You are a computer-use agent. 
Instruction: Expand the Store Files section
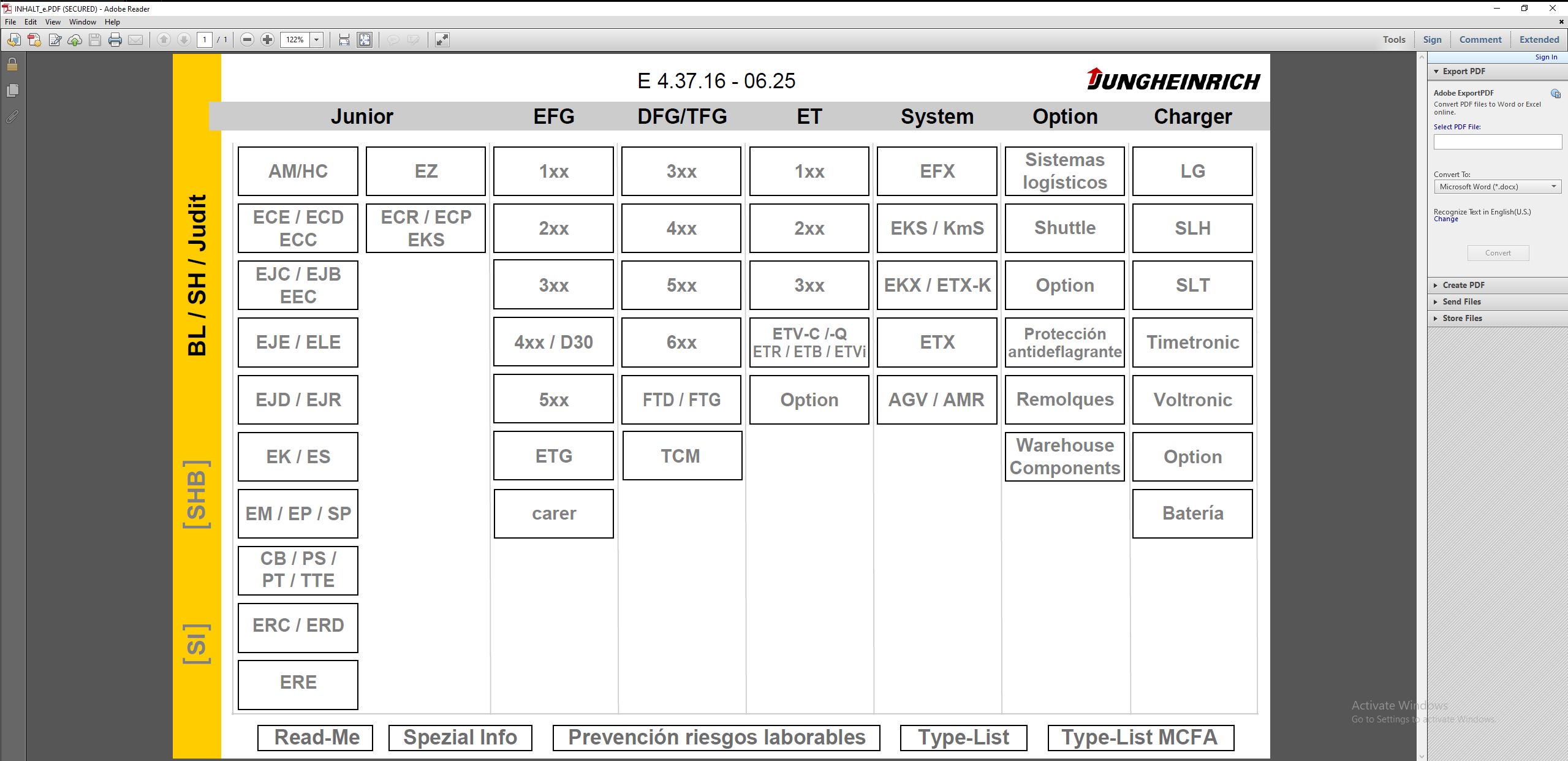pyautogui.click(x=1462, y=318)
